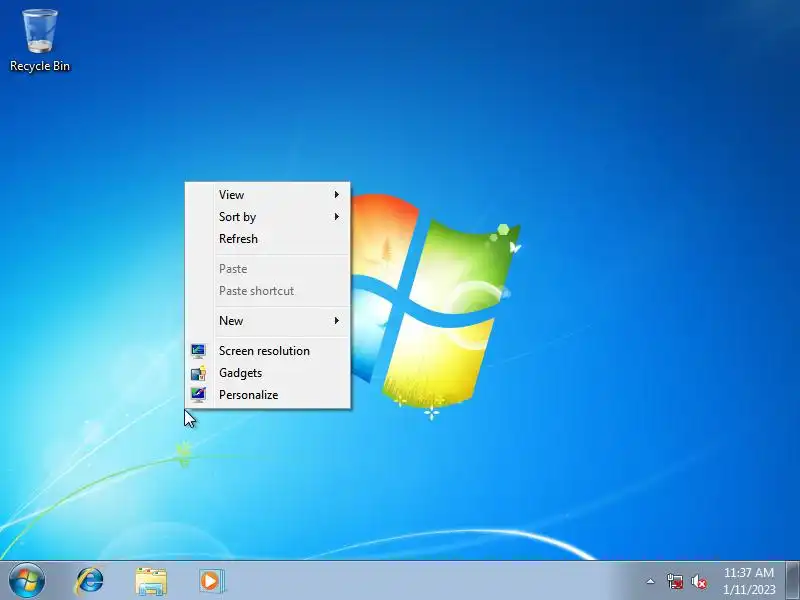The width and height of the screenshot is (800, 600).
Task: Click the Show desktop button
Action: pyautogui.click(x=792, y=581)
